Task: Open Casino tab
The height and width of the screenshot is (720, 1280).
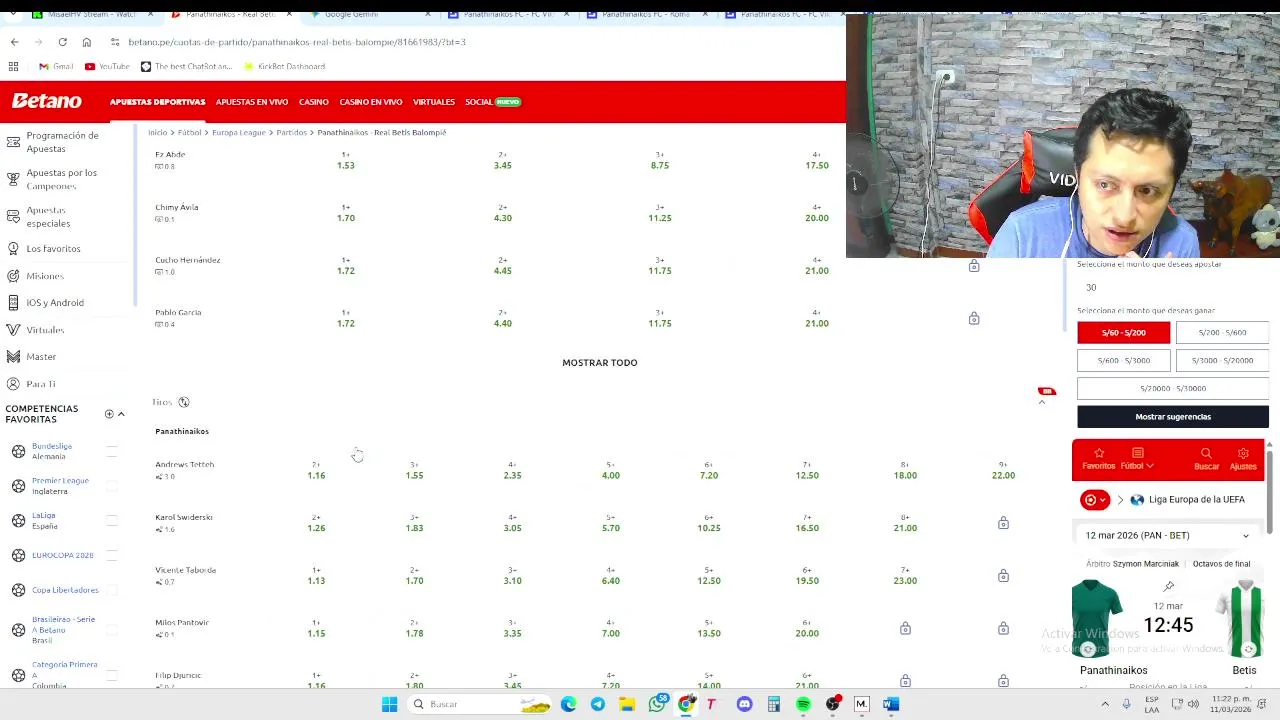Action: [314, 102]
